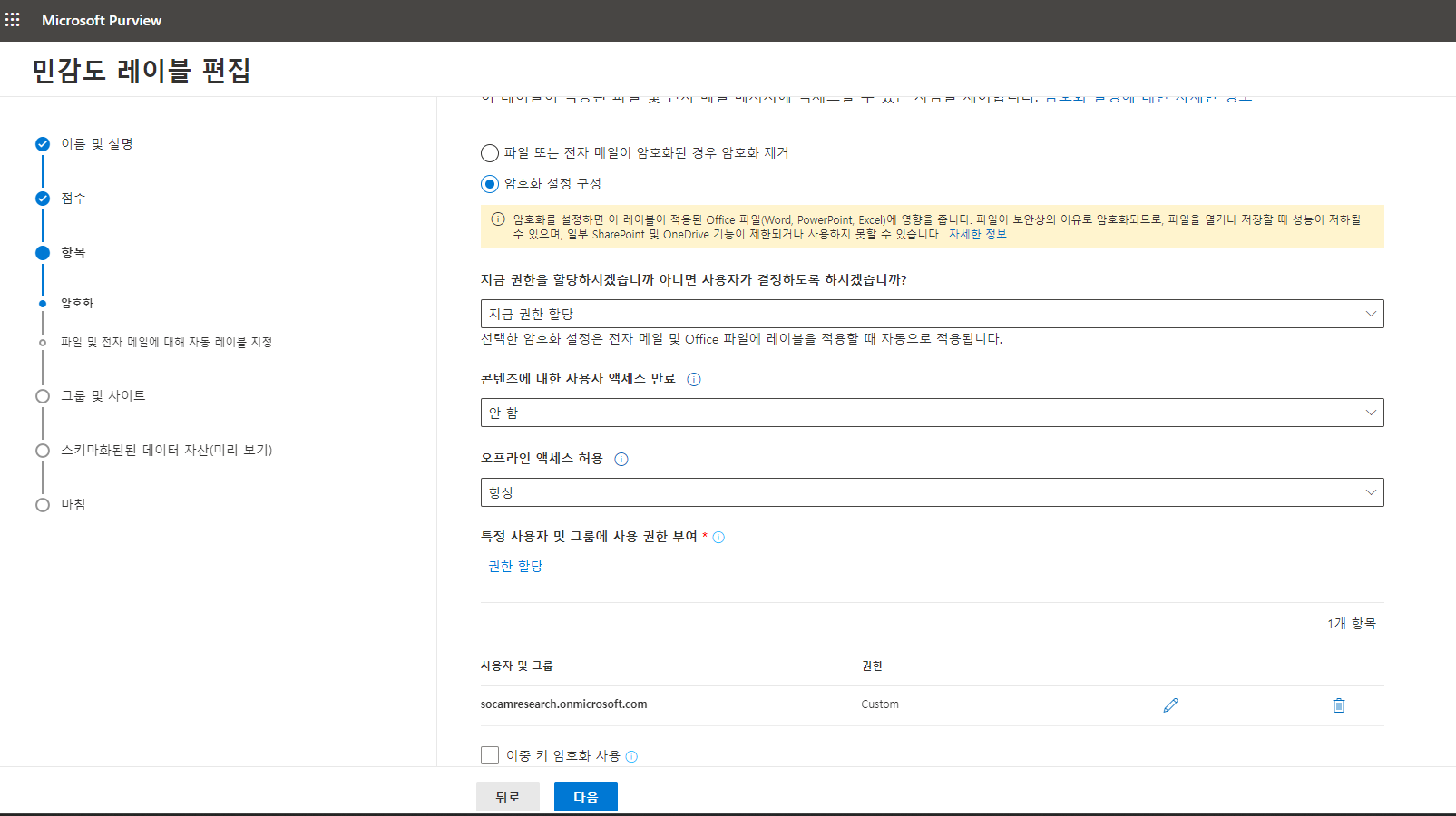This screenshot has height=816, width=1456.
Task: Go to the 점수 wizard step
Action: pos(73,199)
